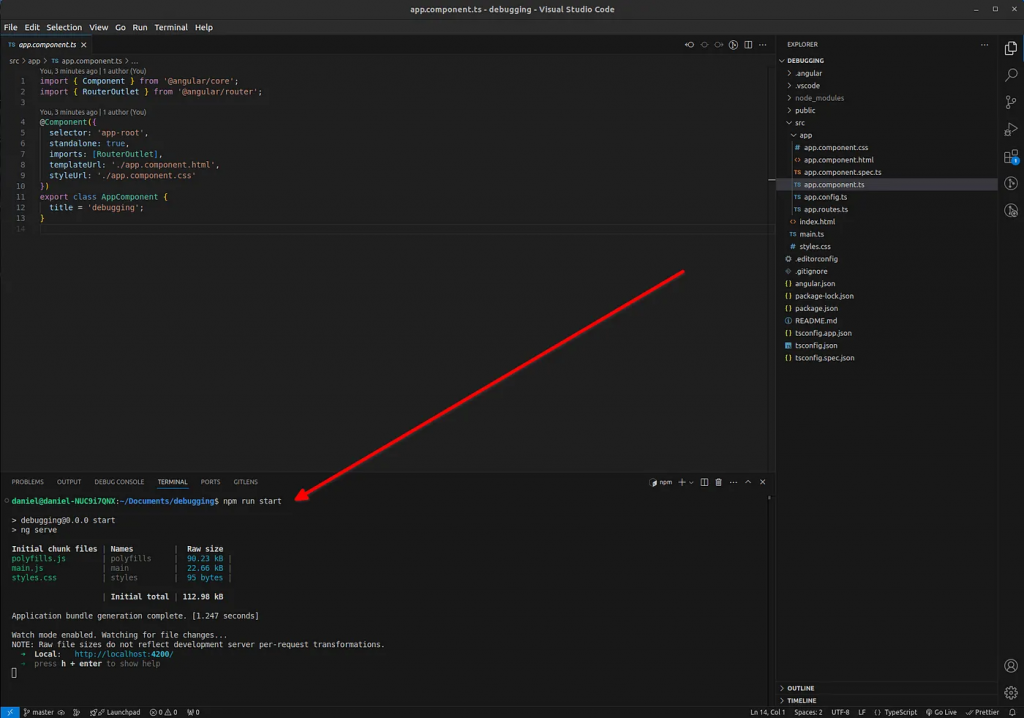
Task: Click the Split Editor Right icon
Action: 748,45
